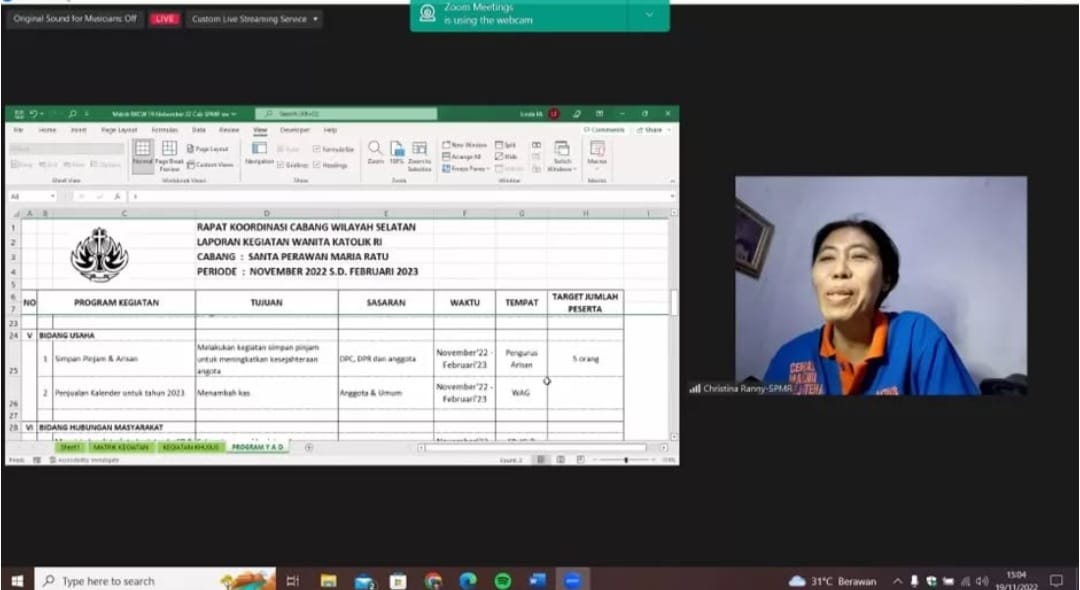Toggle the Gridlines checkbox
This screenshot has height=590, width=1080.
tap(280, 165)
